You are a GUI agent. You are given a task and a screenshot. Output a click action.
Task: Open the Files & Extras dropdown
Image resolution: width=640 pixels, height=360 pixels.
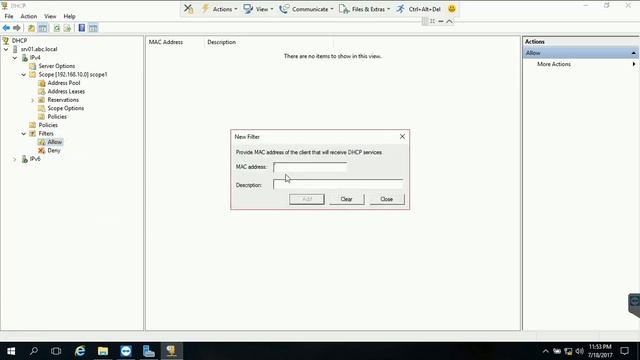(x=364, y=9)
